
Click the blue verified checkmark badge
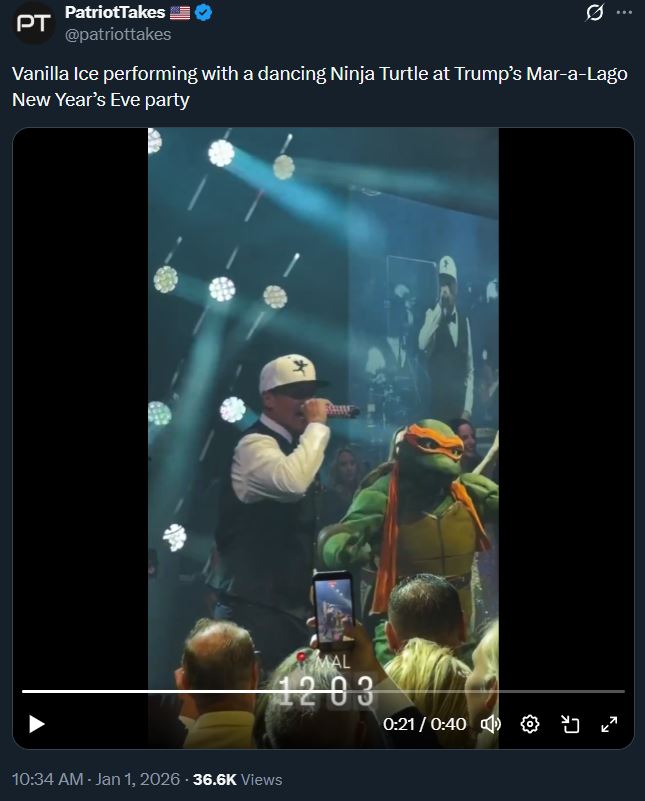[203, 13]
